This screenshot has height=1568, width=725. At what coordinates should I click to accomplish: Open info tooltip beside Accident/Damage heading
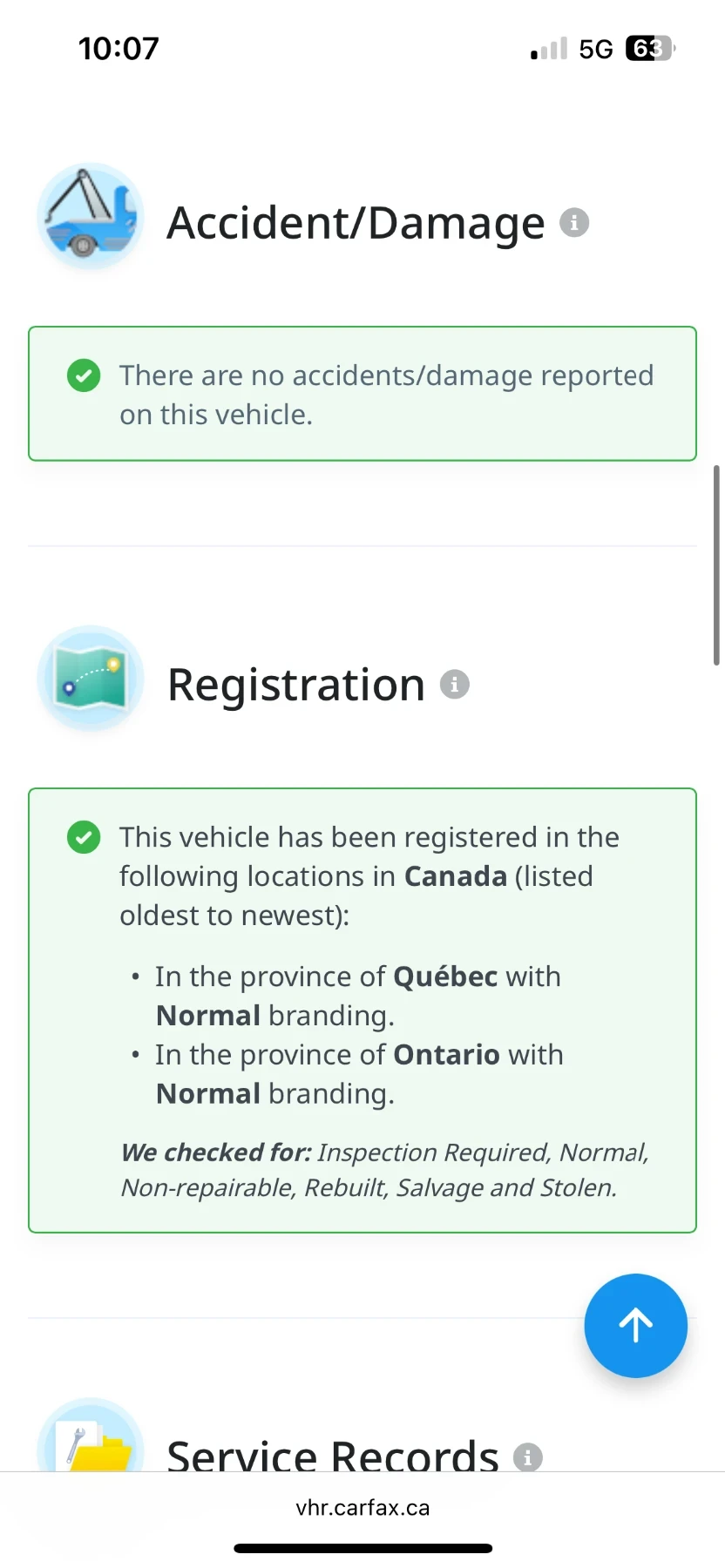[574, 223]
